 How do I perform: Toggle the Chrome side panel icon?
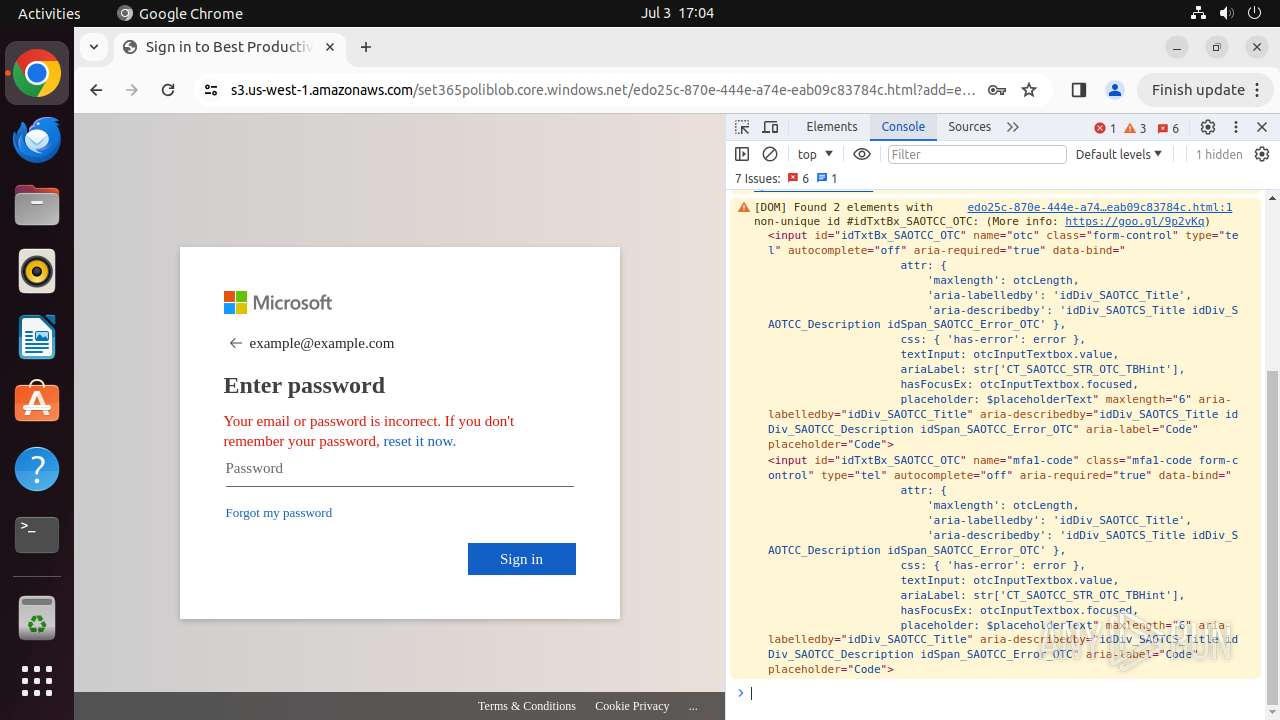[x=1078, y=90]
